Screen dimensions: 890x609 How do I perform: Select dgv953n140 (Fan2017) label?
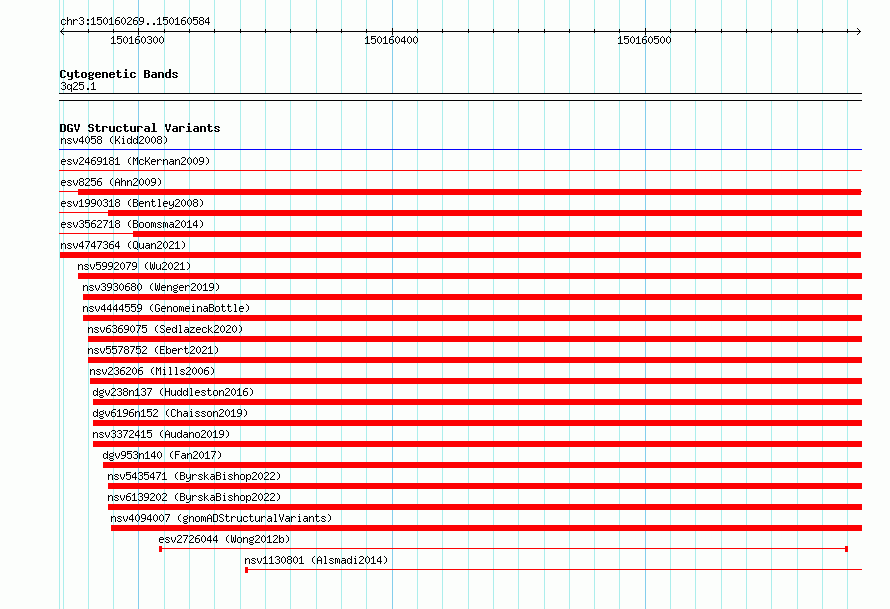click(x=162, y=455)
